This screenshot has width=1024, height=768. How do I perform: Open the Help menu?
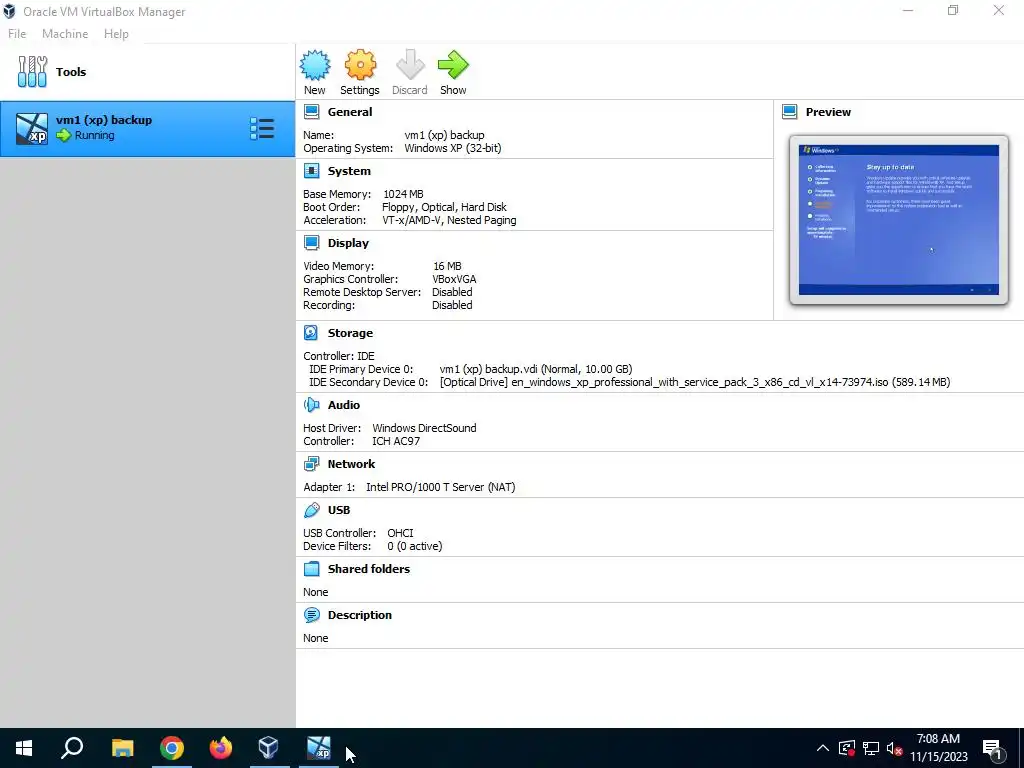[116, 34]
